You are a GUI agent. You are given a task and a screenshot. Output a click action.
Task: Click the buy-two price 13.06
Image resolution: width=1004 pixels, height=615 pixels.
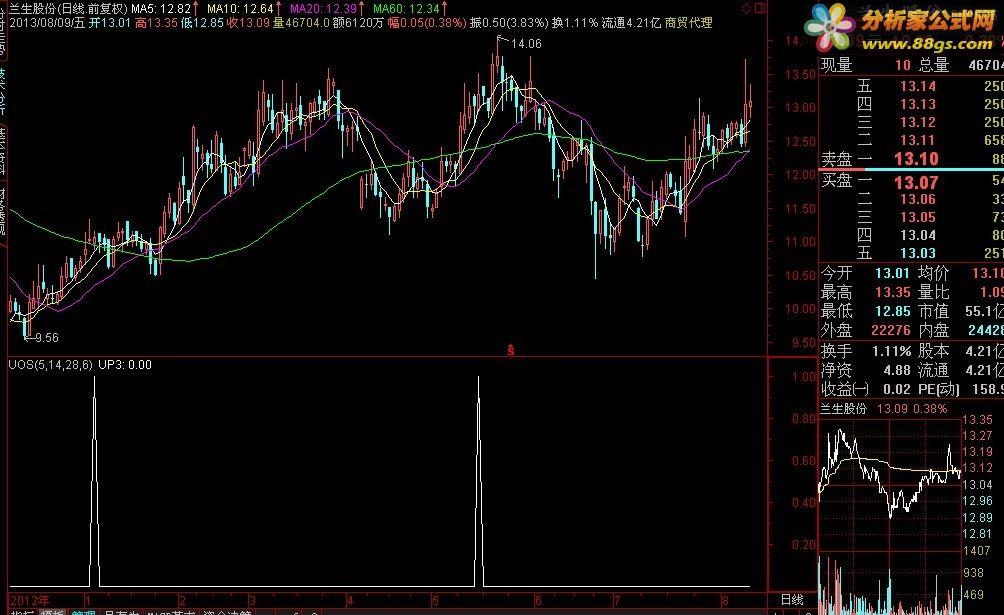(x=918, y=199)
